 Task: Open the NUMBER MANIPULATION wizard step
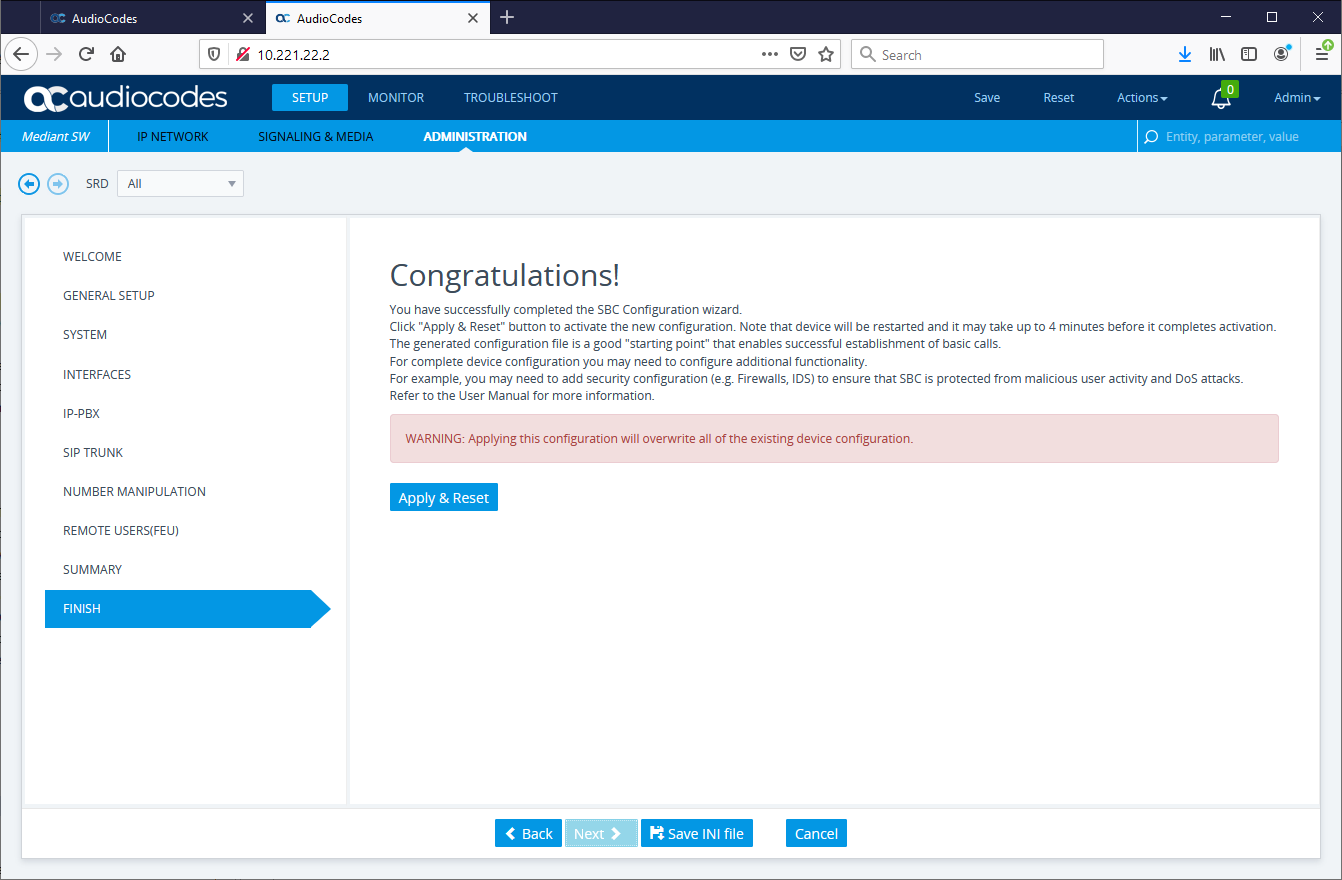134,492
